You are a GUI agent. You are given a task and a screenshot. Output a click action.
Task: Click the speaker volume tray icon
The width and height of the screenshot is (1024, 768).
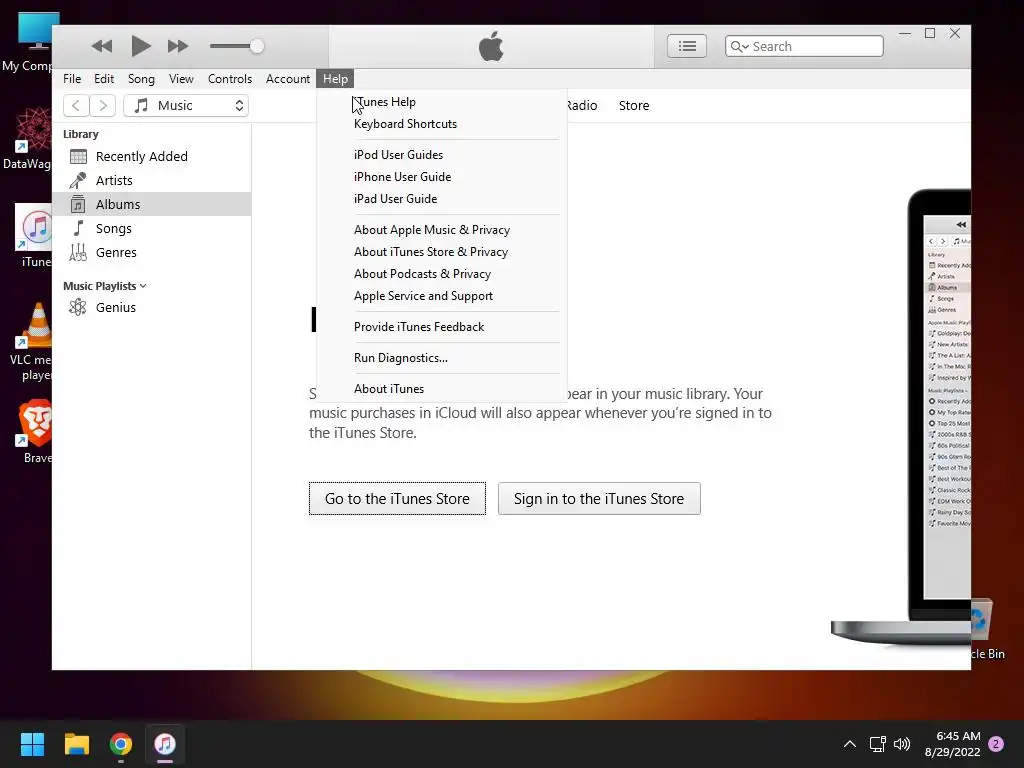point(902,744)
